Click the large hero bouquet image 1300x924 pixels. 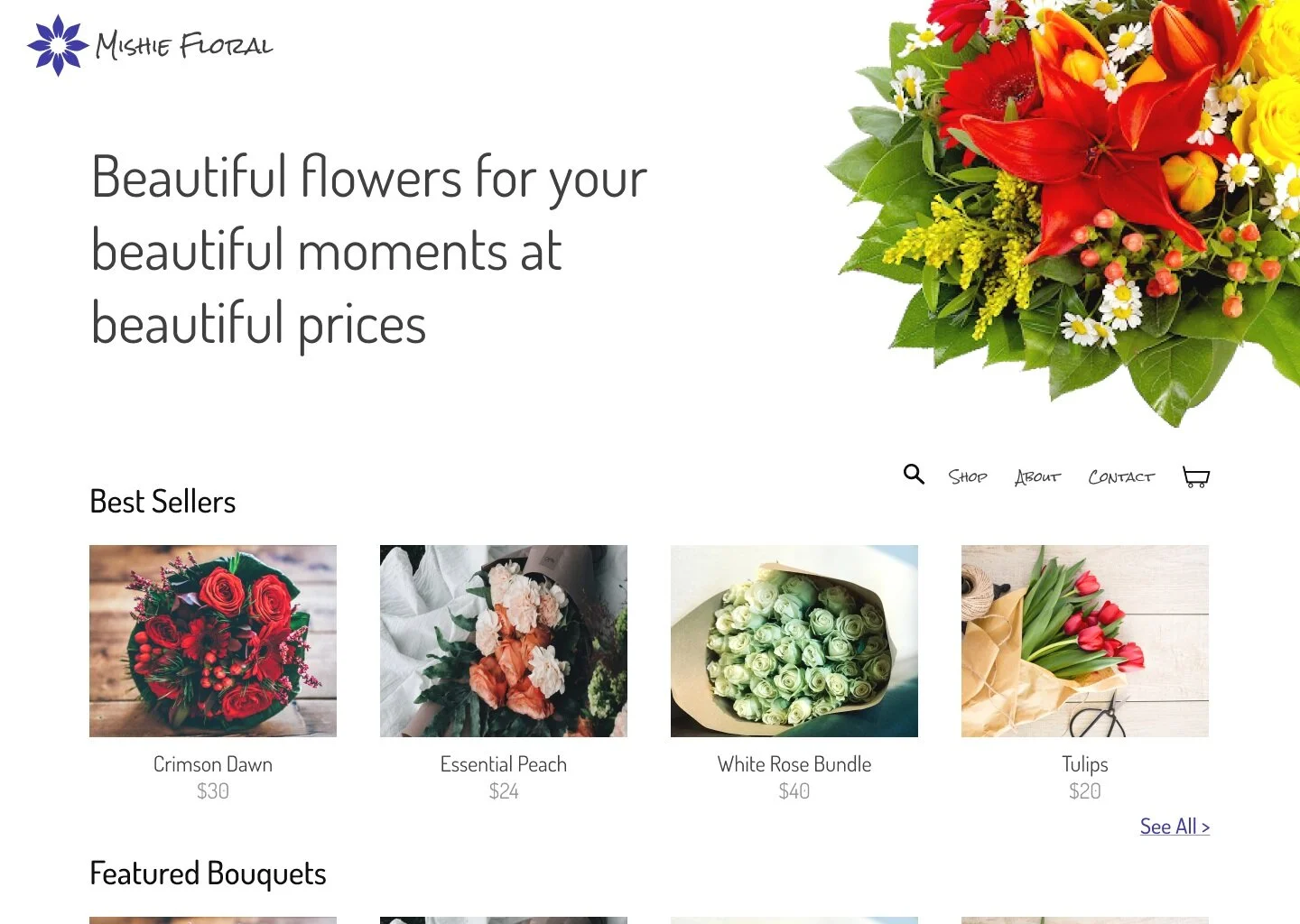[1063, 213]
